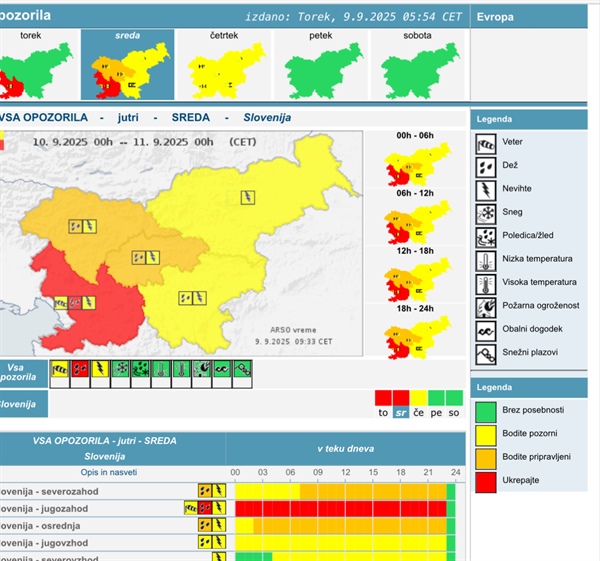Click the Visoka temperatura legend icon
This screenshot has width=600, height=561.
486,284
